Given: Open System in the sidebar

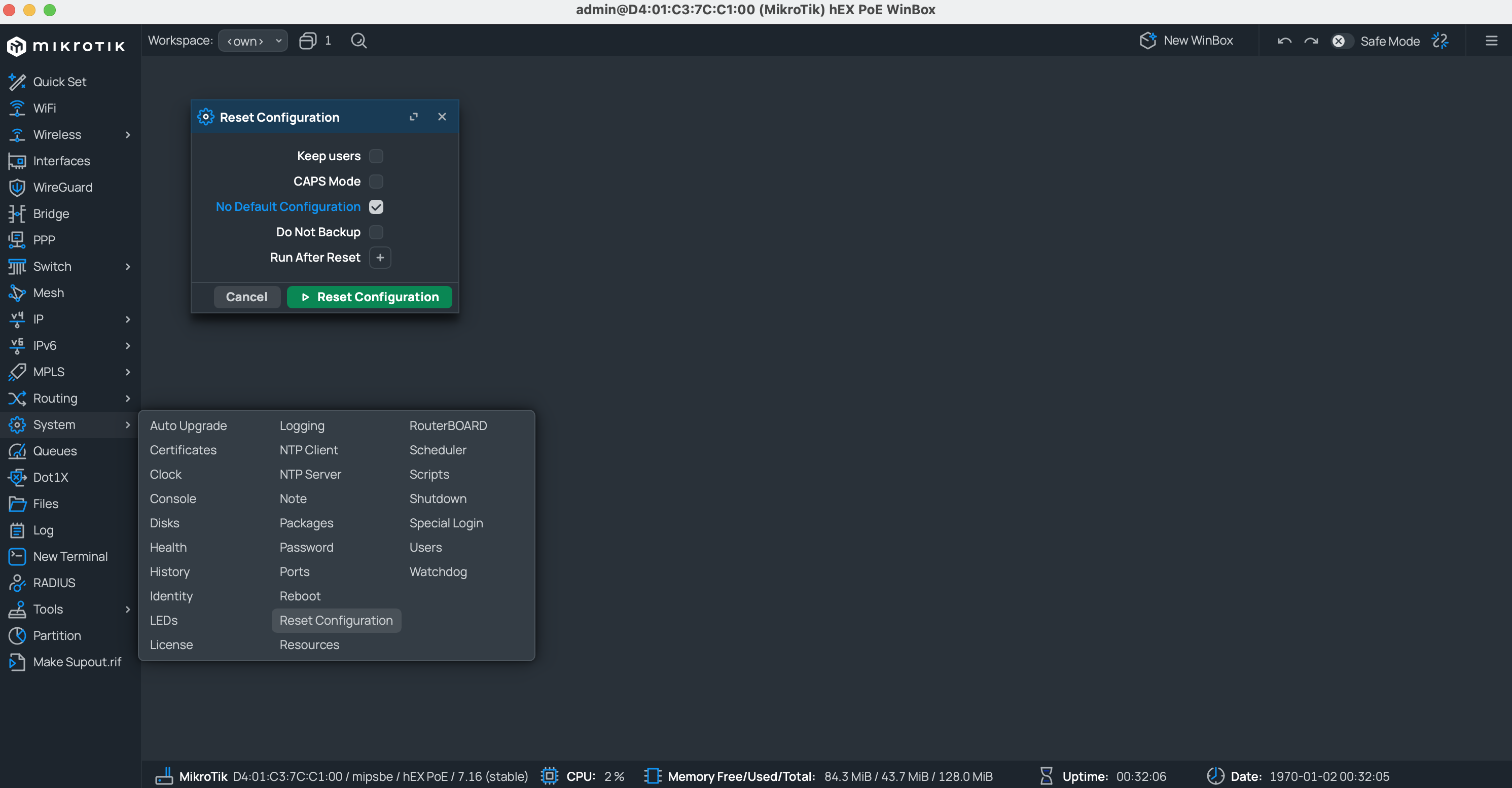Looking at the screenshot, I should point(70,424).
